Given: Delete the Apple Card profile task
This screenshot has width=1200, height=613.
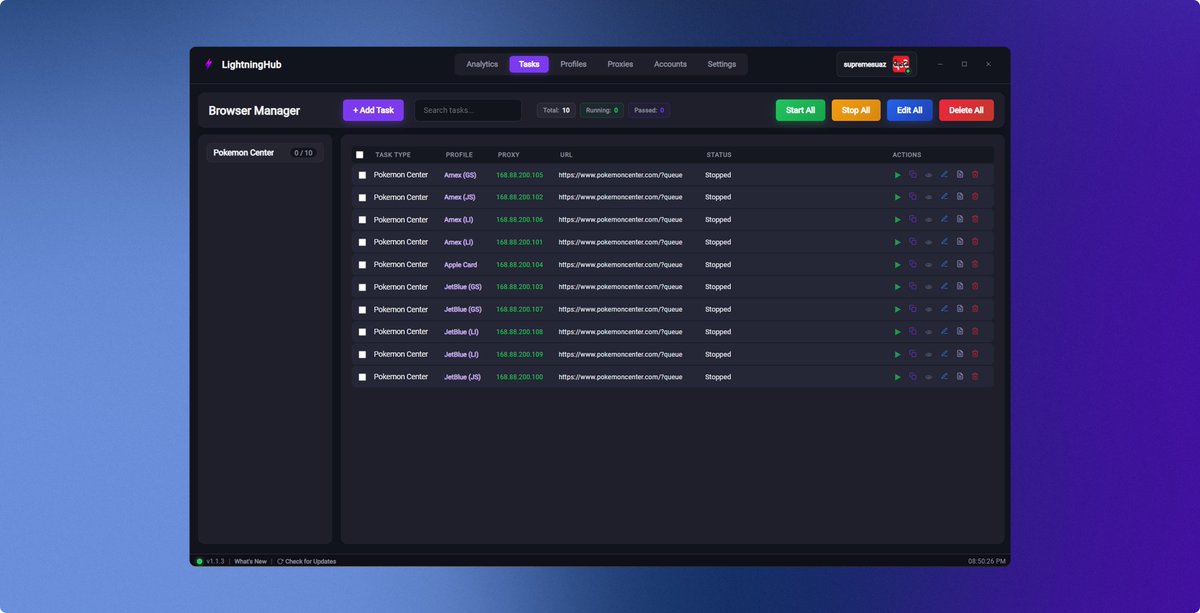Looking at the screenshot, I should (x=975, y=265).
